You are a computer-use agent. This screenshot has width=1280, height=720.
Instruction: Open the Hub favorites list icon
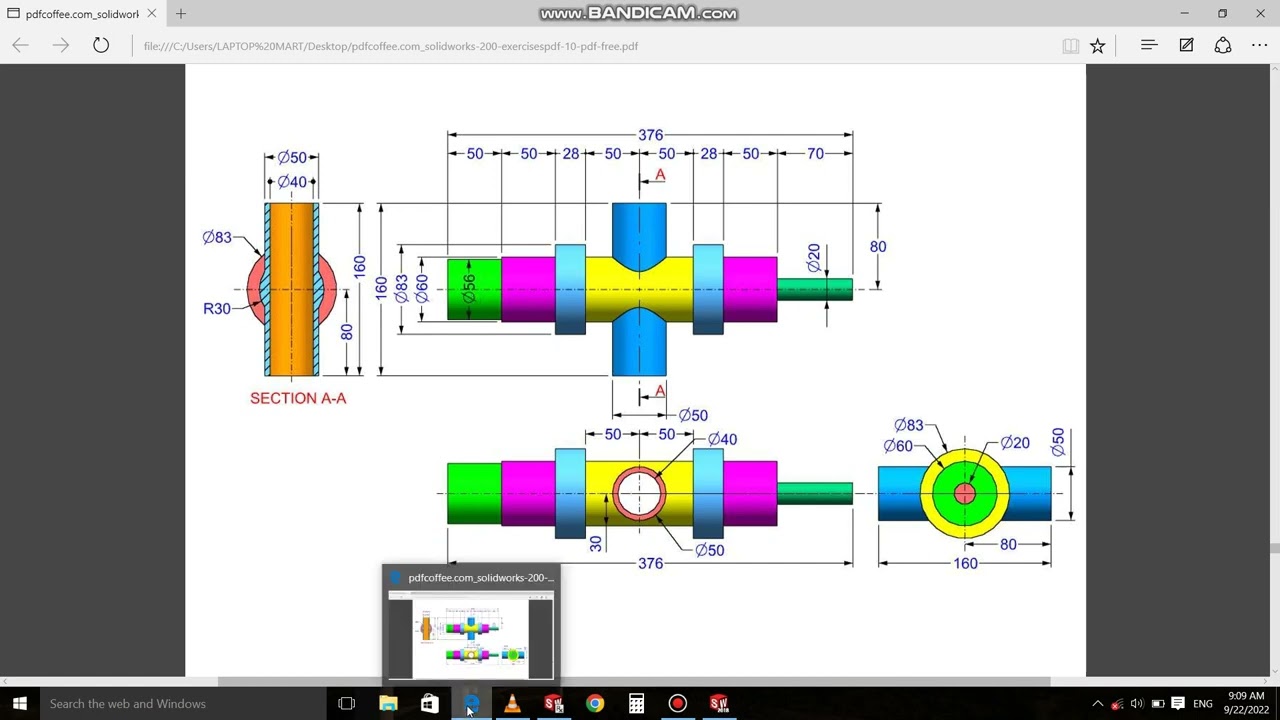pos(1149,45)
